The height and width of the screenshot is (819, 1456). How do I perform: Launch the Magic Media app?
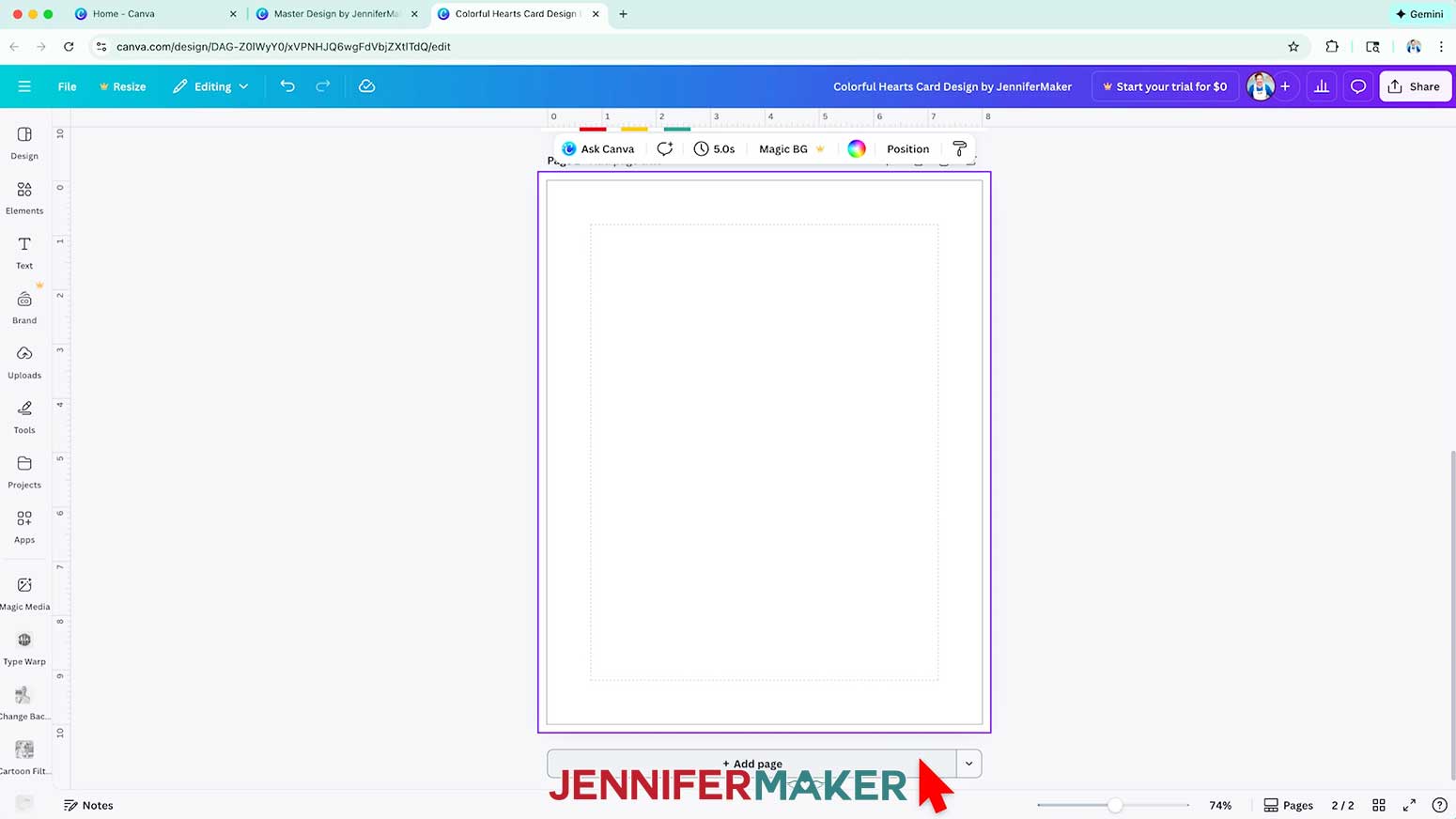tap(24, 593)
